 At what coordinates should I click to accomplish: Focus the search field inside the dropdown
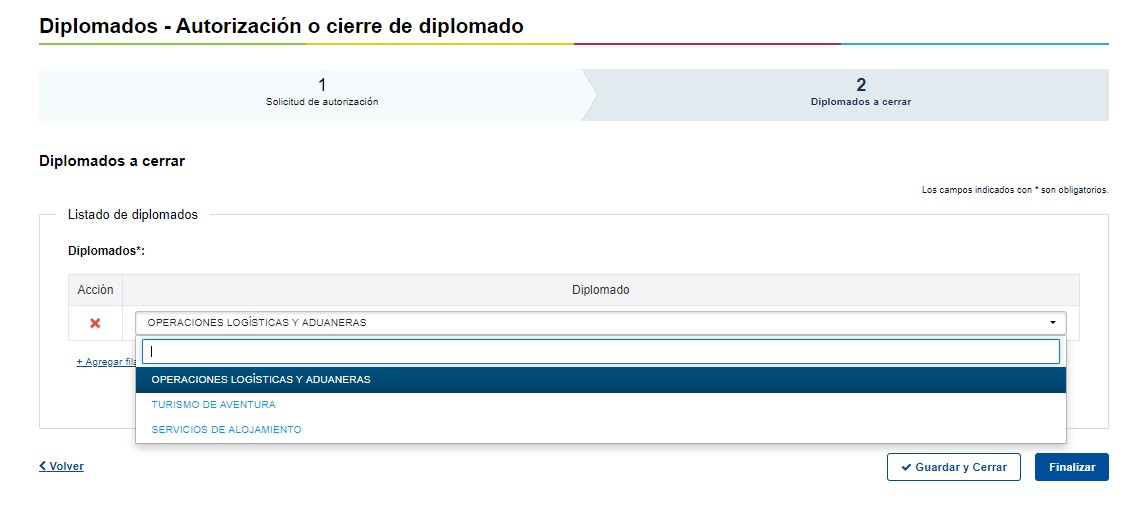[x=600, y=351]
